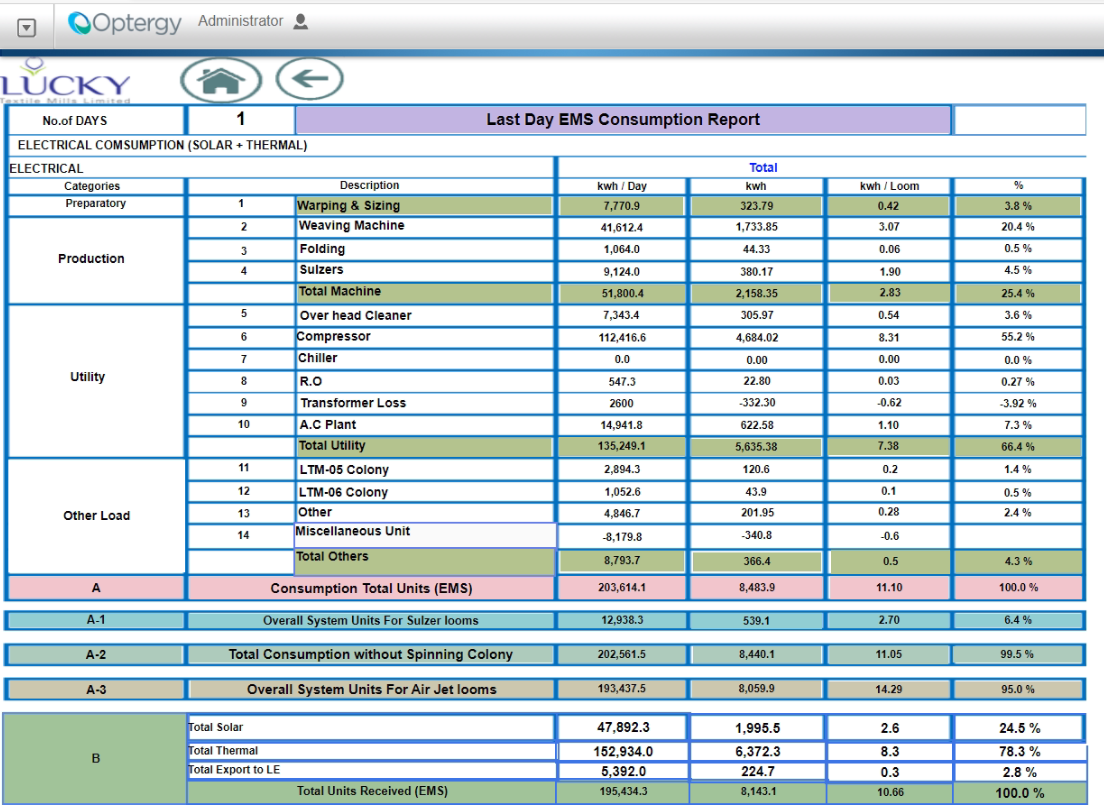This screenshot has width=1104, height=812.
Task: Click the Last Day EMS Consumption Report title
Action: click(x=622, y=120)
